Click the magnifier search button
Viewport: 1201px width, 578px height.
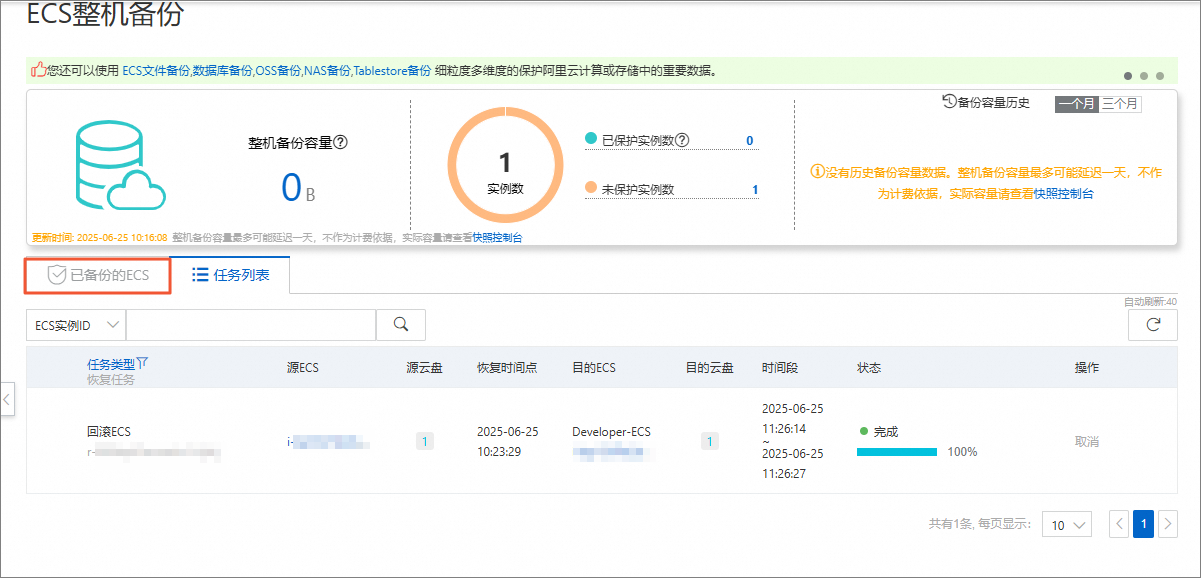[x=401, y=324]
